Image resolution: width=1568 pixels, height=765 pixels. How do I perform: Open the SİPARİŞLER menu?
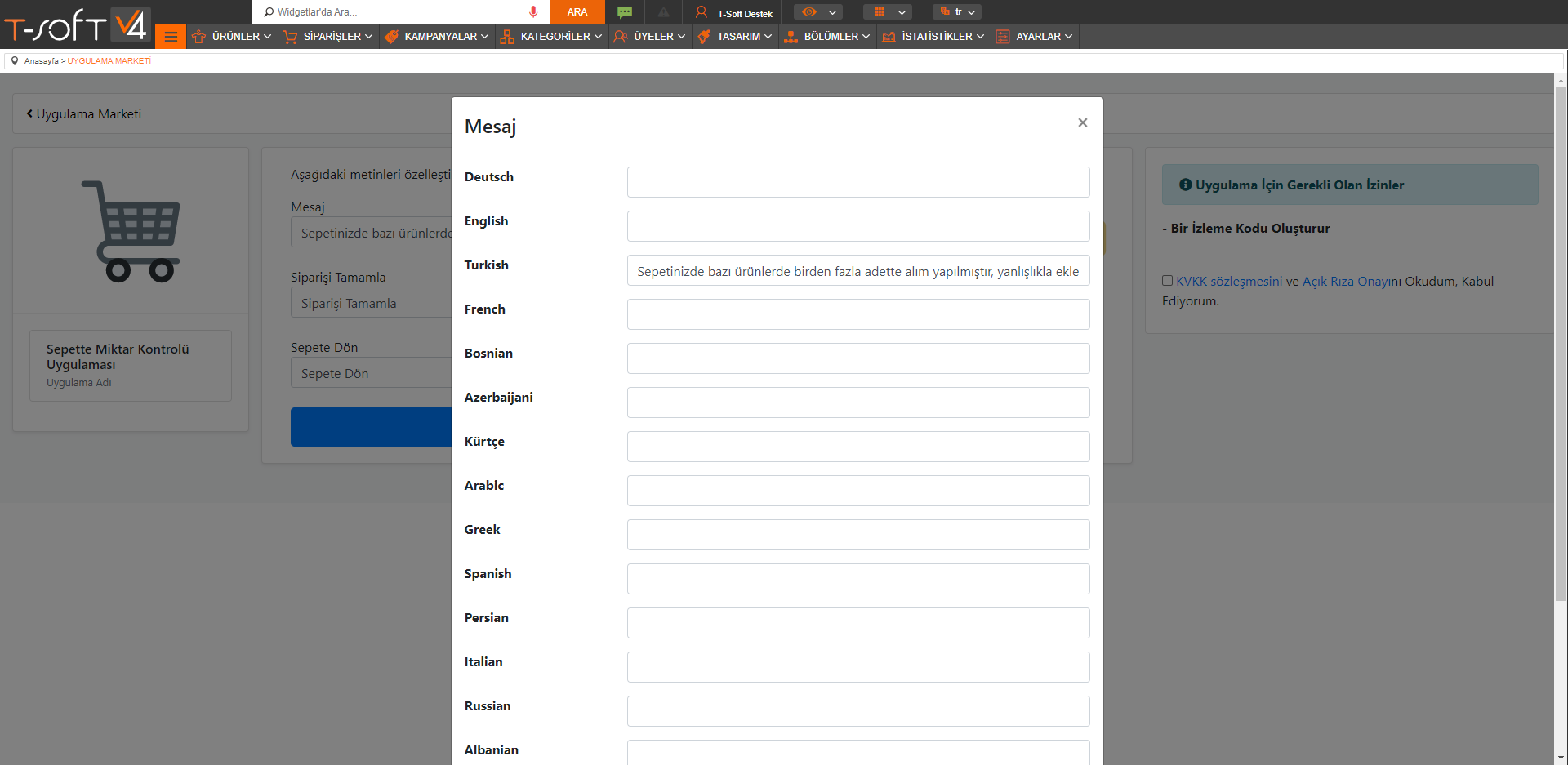[328, 37]
